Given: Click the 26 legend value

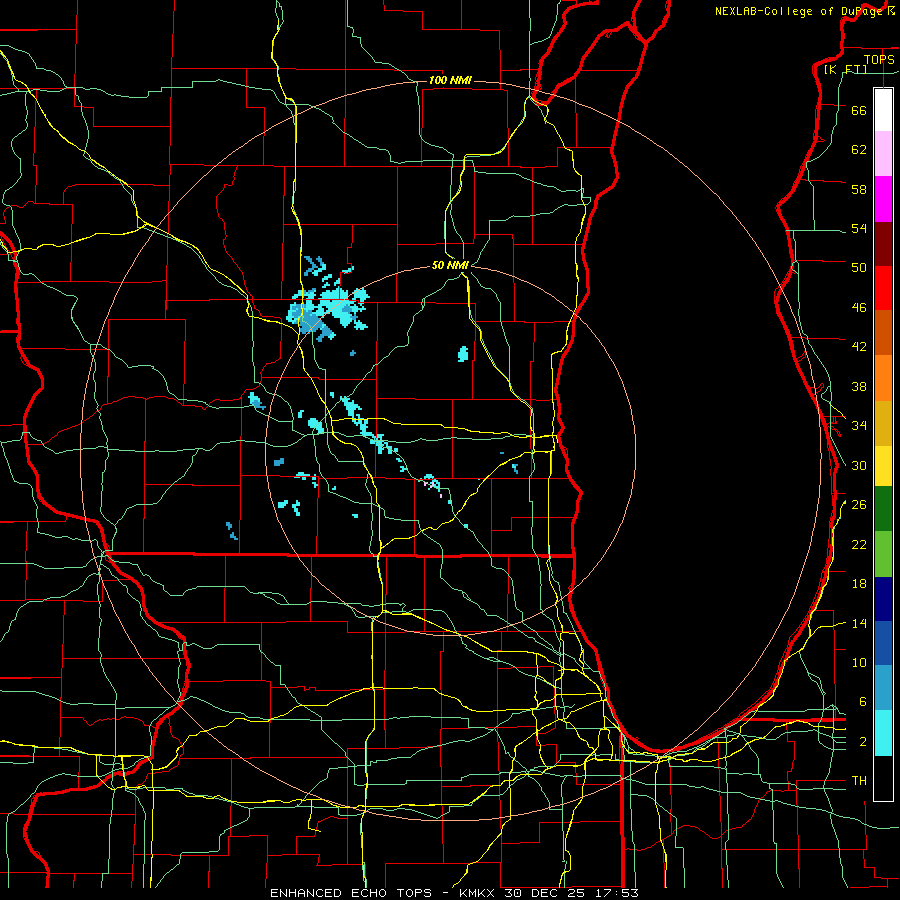Looking at the screenshot, I should pyautogui.click(x=859, y=505).
